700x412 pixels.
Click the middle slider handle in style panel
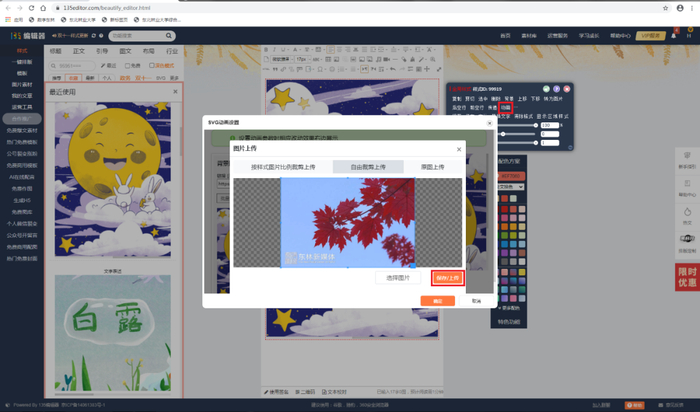(x=503, y=134)
